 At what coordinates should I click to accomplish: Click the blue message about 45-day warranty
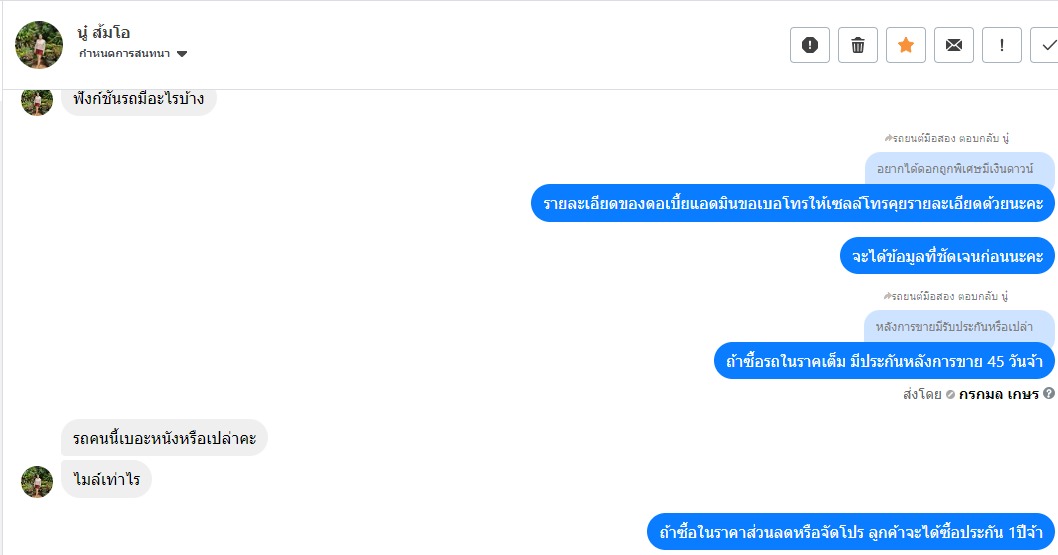(884, 360)
